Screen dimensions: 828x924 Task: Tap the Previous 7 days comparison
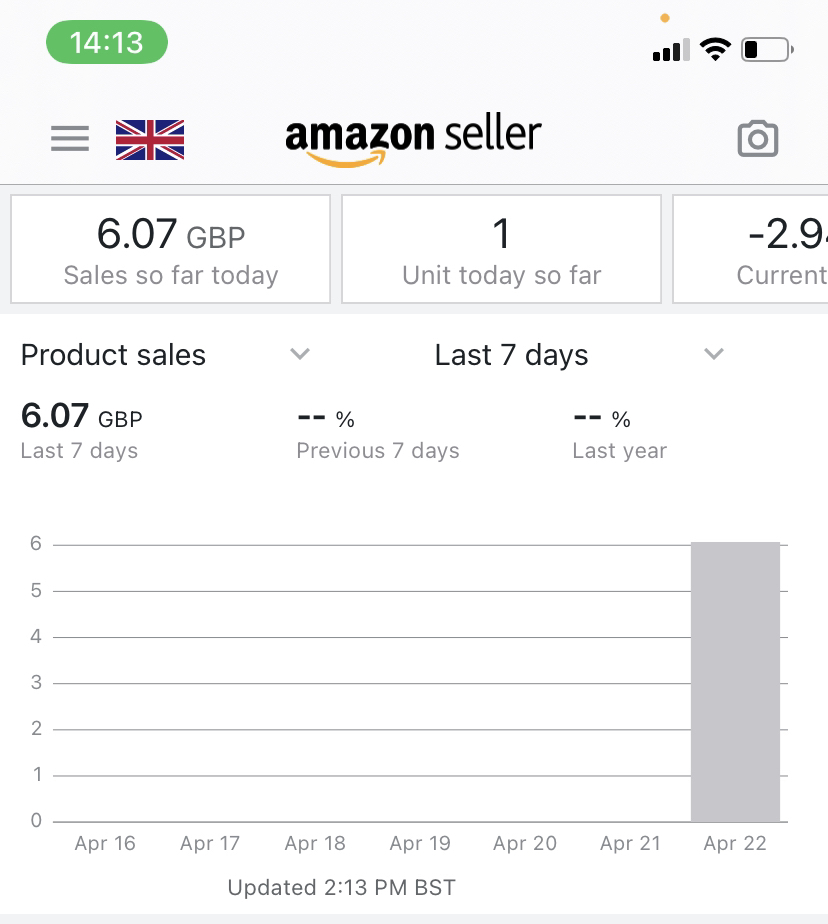(377, 434)
